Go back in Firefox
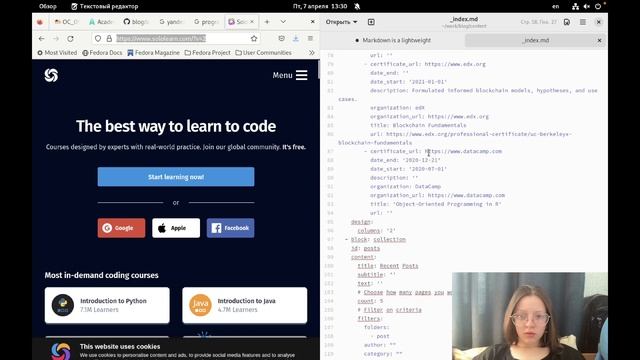This screenshot has width=640, height=360. pyautogui.click(x=42, y=38)
